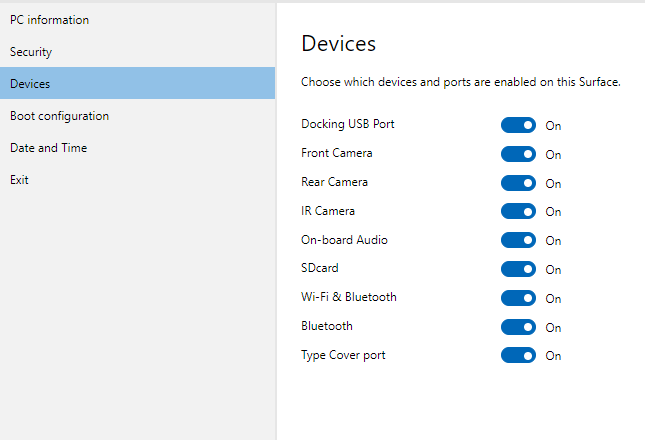The image size is (645, 440).
Task: Click the Devices page heading
Action: [x=338, y=44]
